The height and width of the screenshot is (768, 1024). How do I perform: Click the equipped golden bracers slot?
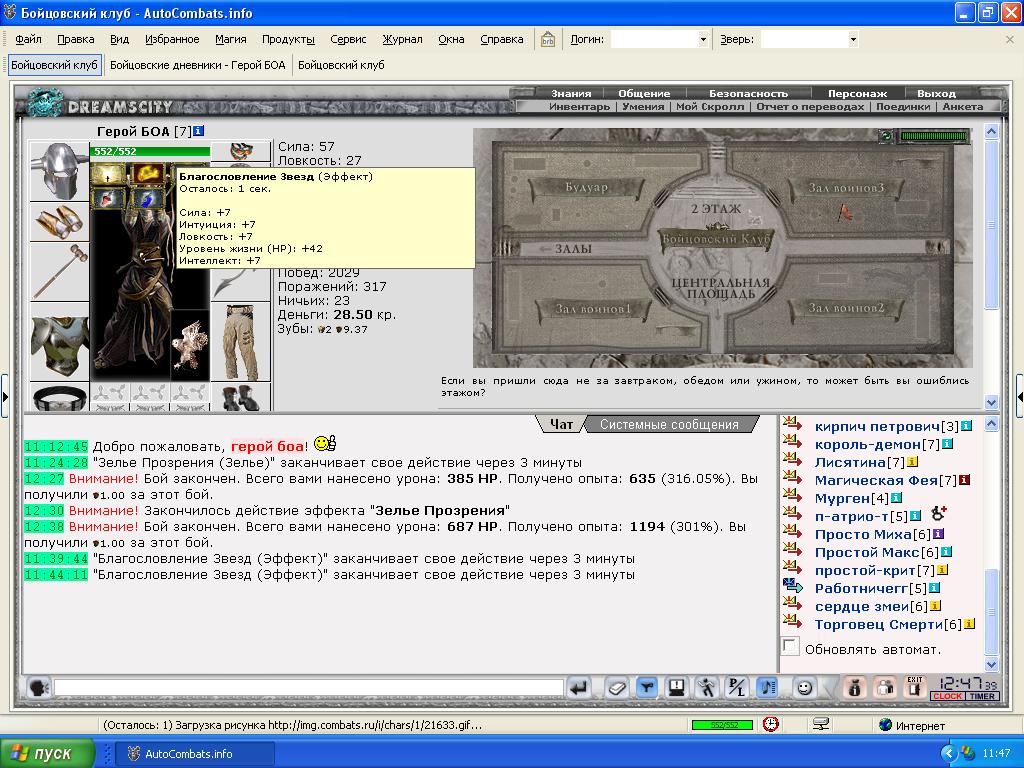pyautogui.click(x=59, y=222)
